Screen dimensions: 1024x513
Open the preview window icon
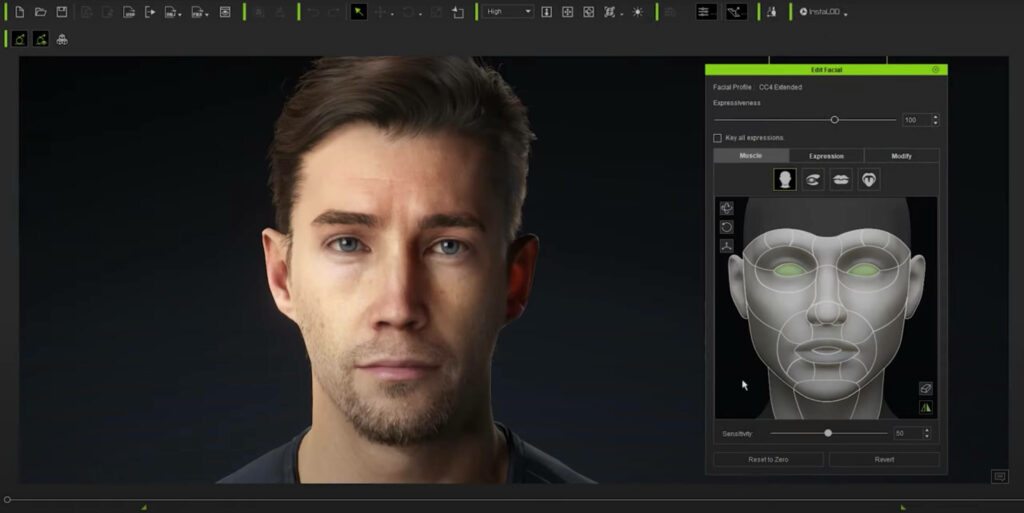point(225,12)
